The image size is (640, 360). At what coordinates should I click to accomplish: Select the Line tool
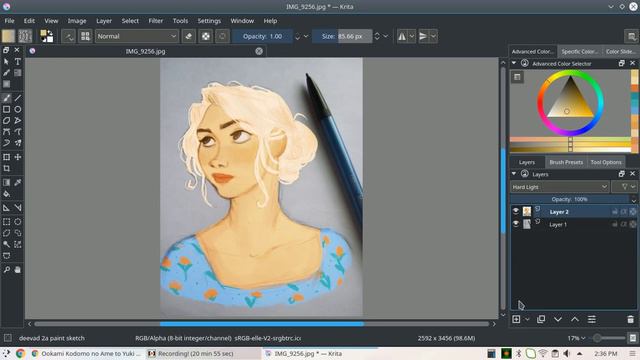pos(18,98)
